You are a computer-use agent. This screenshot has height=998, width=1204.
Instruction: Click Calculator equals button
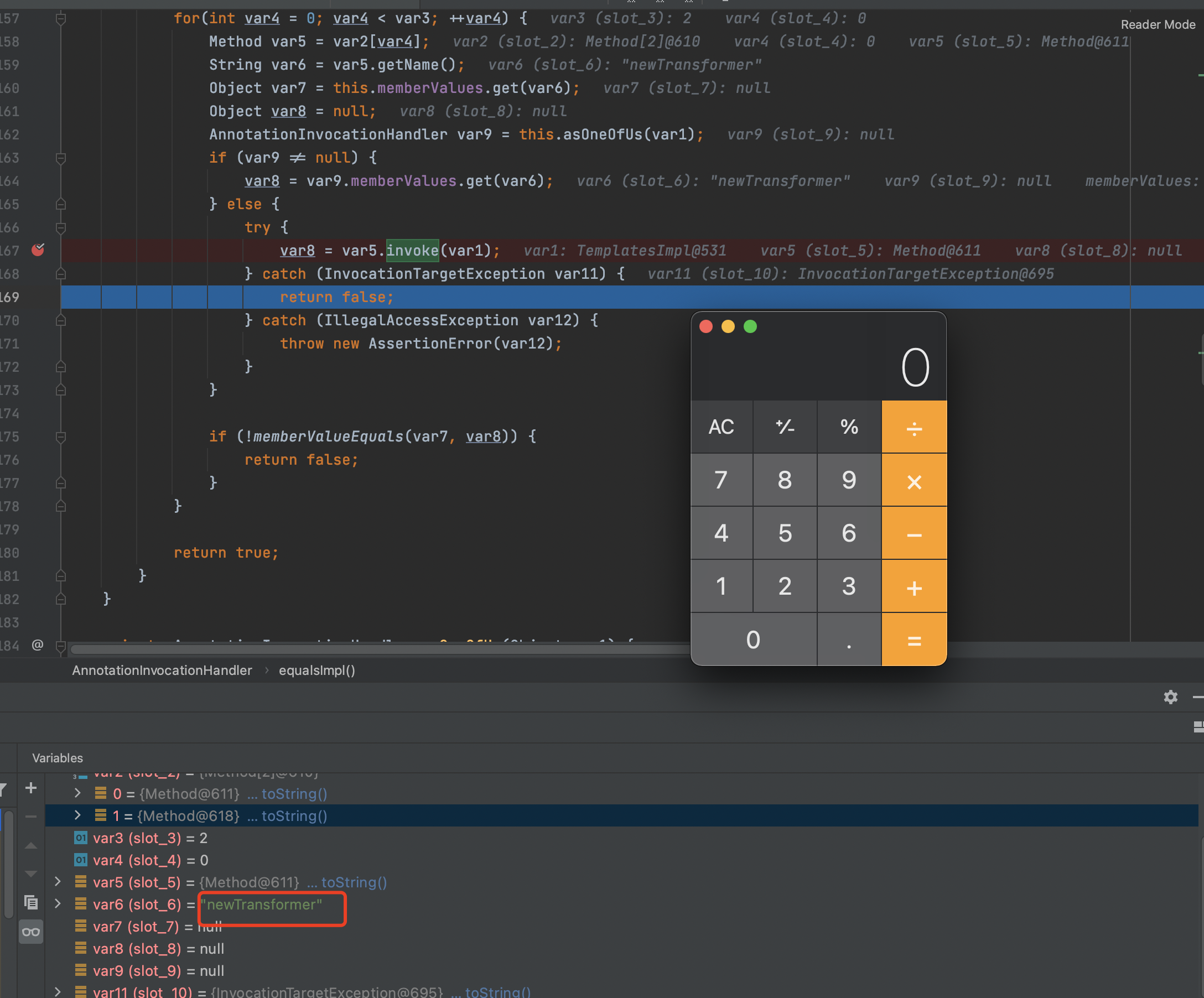coord(914,640)
